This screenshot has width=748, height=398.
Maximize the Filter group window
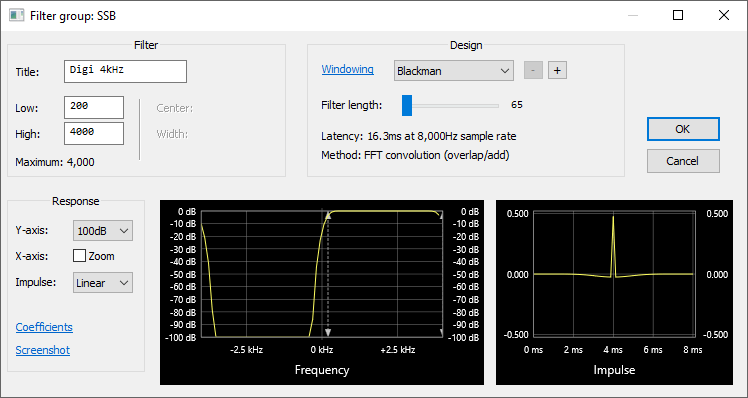[x=678, y=15]
